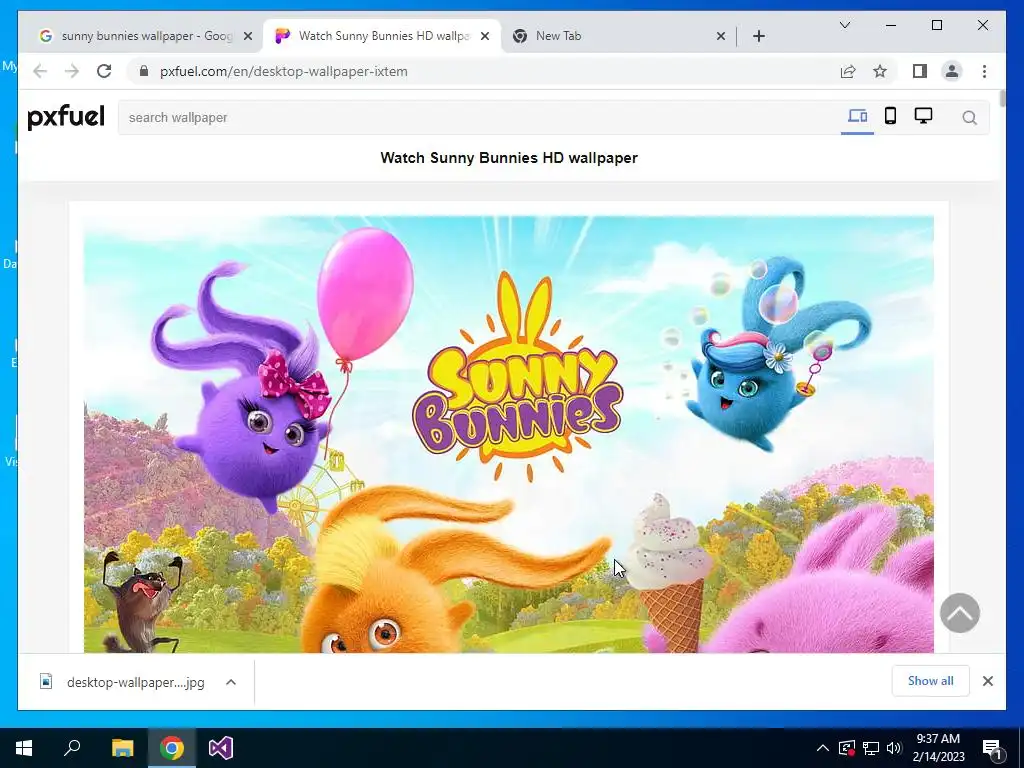Click Show all downloads

931,680
